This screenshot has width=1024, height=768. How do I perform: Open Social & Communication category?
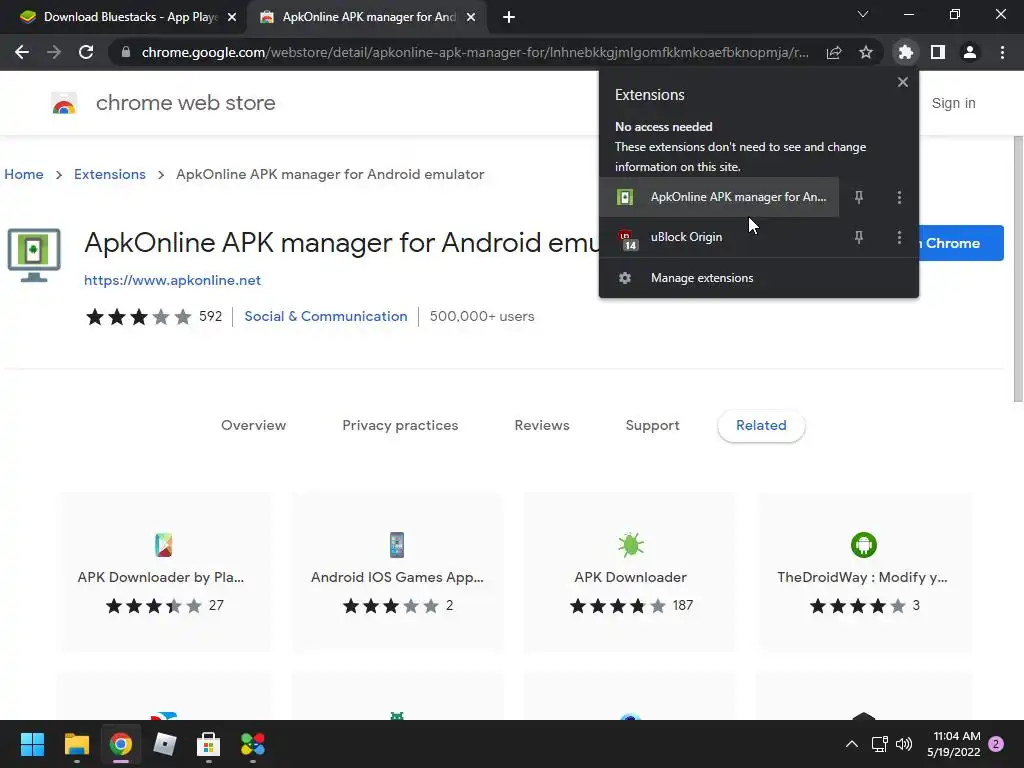326,316
